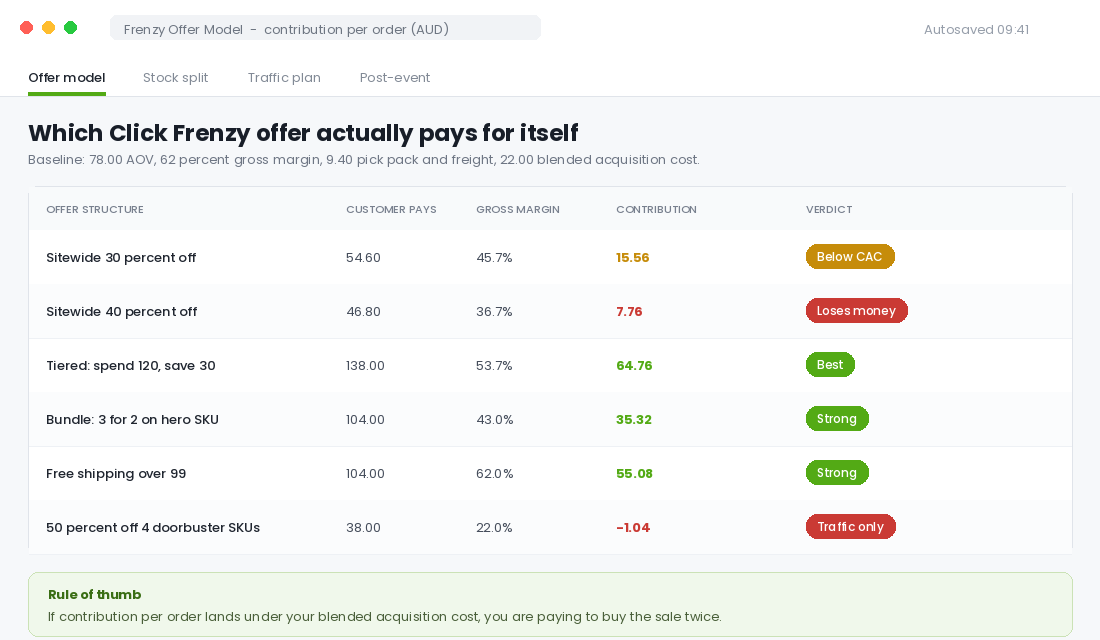
Task: Select 50 percent off 4 doorbuster SKUs
Action: tap(550, 527)
